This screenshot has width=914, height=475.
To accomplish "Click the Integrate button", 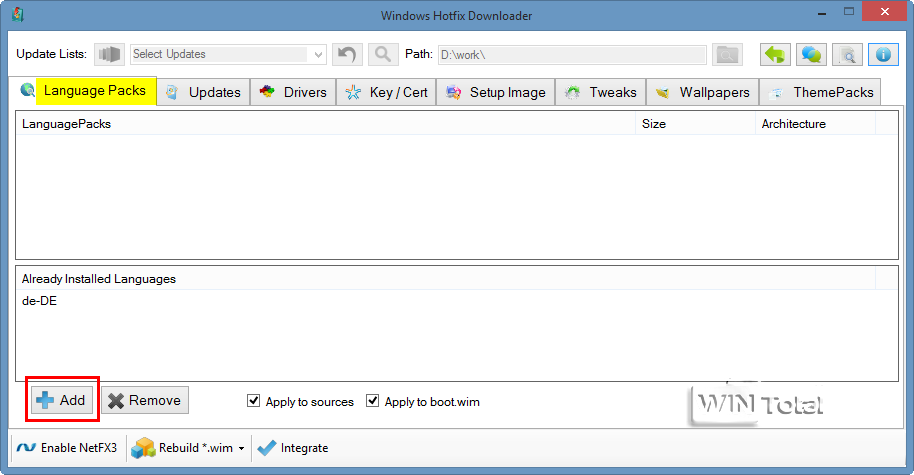I will click(x=293, y=448).
